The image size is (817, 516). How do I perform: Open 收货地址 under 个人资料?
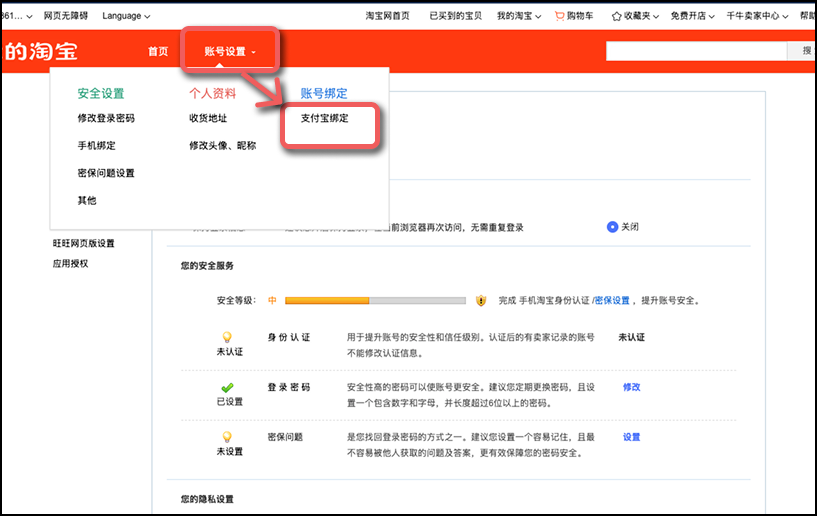click(x=208, y=118)
